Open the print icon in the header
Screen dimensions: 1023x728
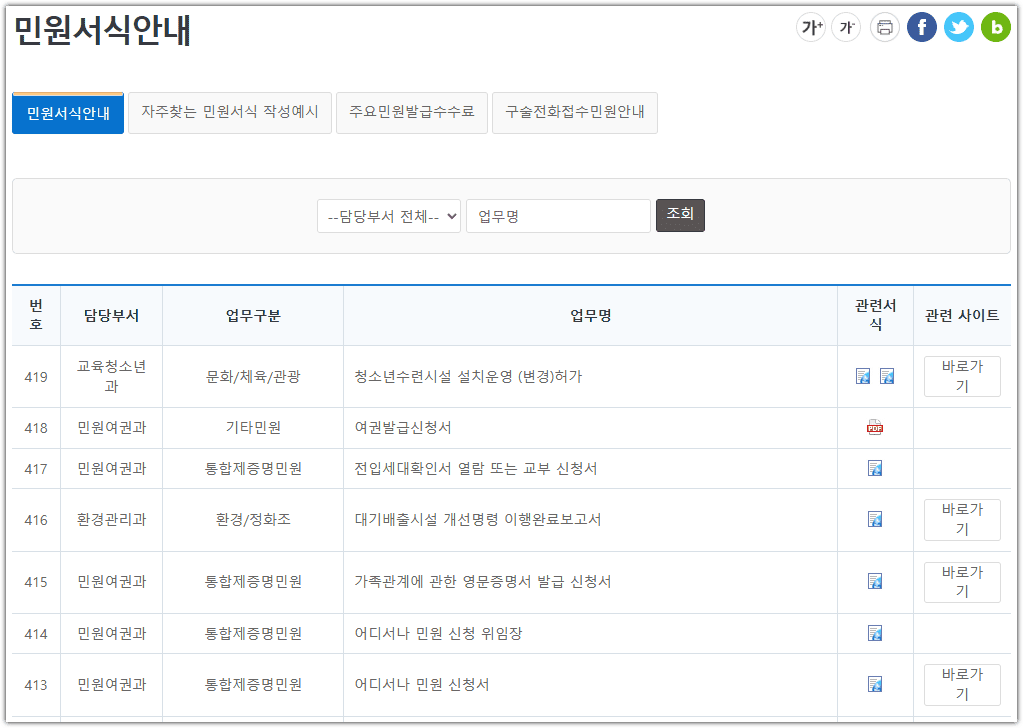[x=883, y=27]
